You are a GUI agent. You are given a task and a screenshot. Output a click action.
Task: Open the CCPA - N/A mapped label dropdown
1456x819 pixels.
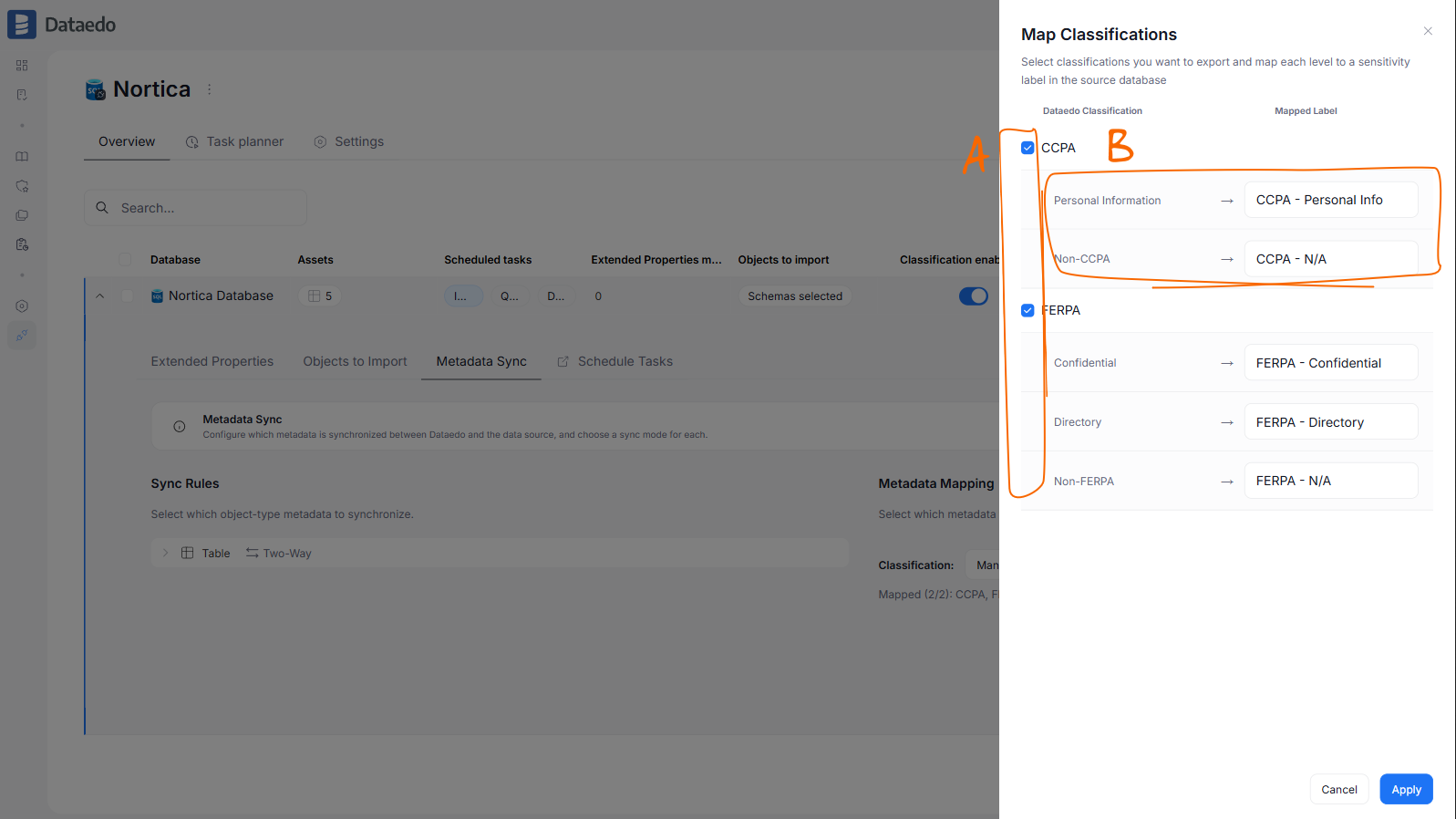[x=1331, y=259]
